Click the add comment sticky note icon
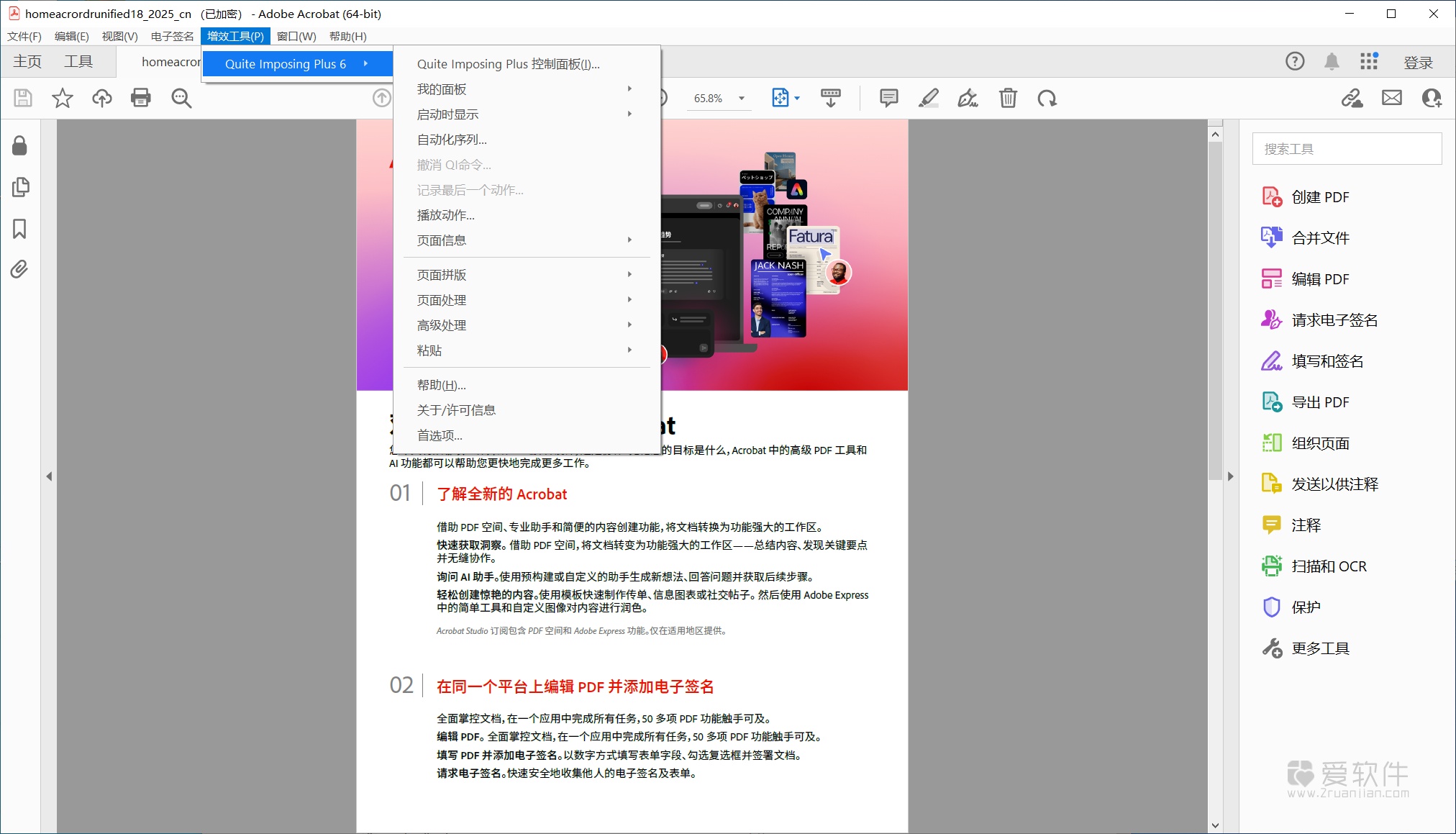The height and width of the screenshot is (834, 1456). [888, 98]
